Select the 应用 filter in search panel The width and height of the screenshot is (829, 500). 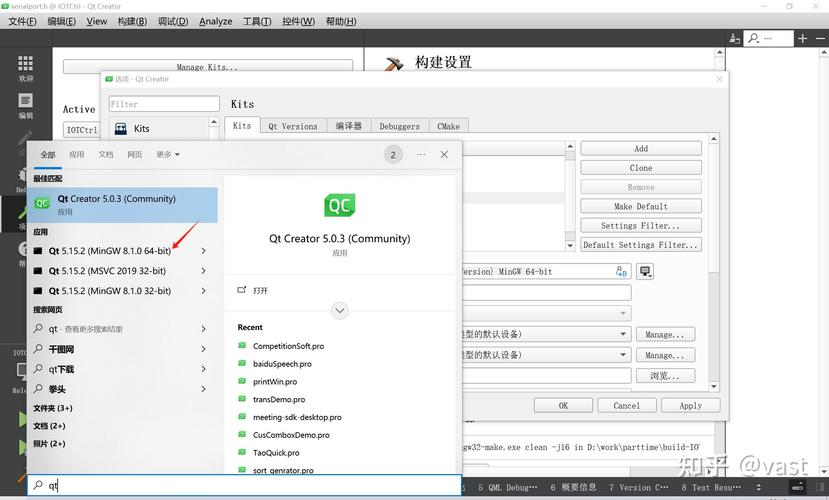pos(77,154)
